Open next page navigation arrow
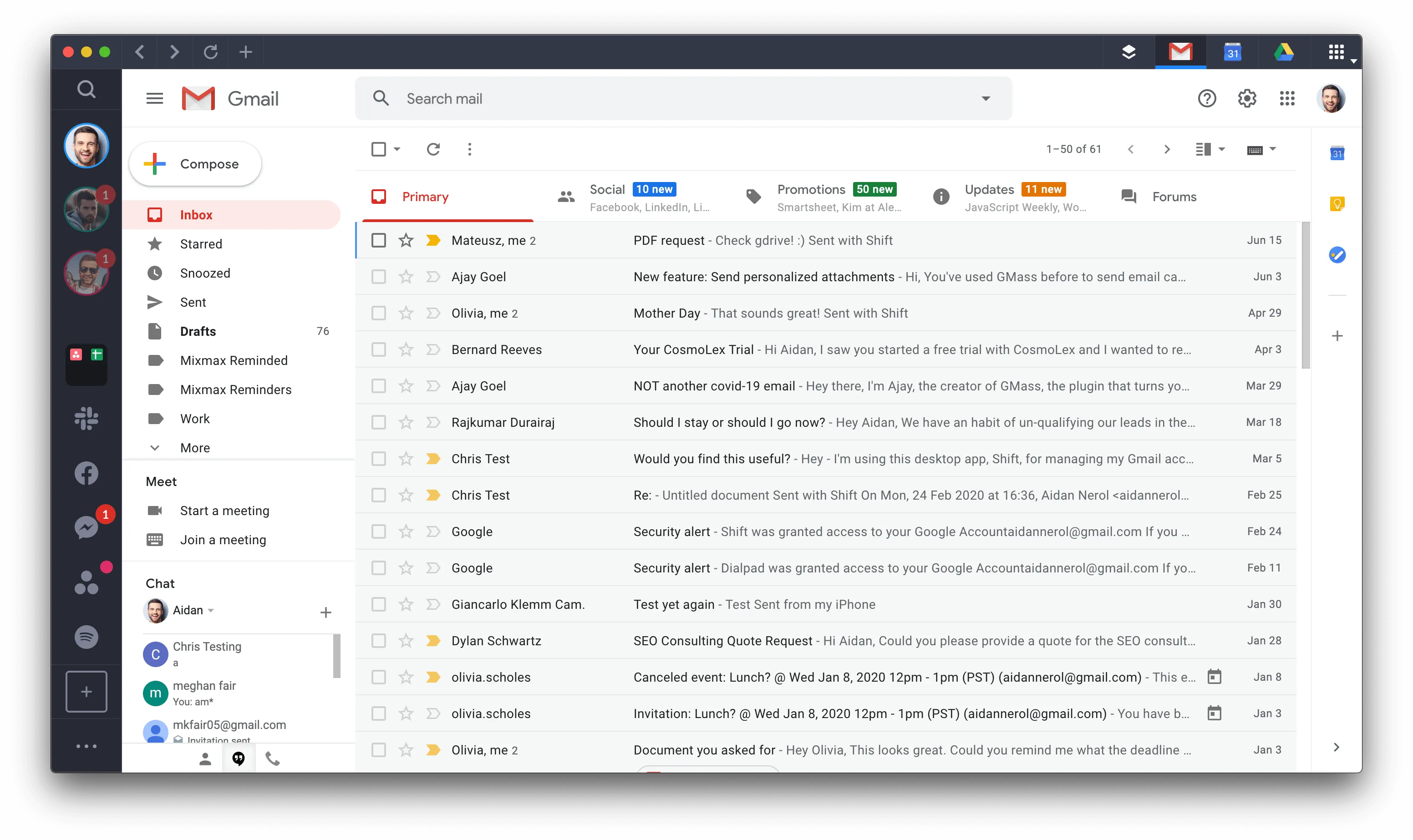This screenshot has height=840, width=1413. coord(1166,149)
